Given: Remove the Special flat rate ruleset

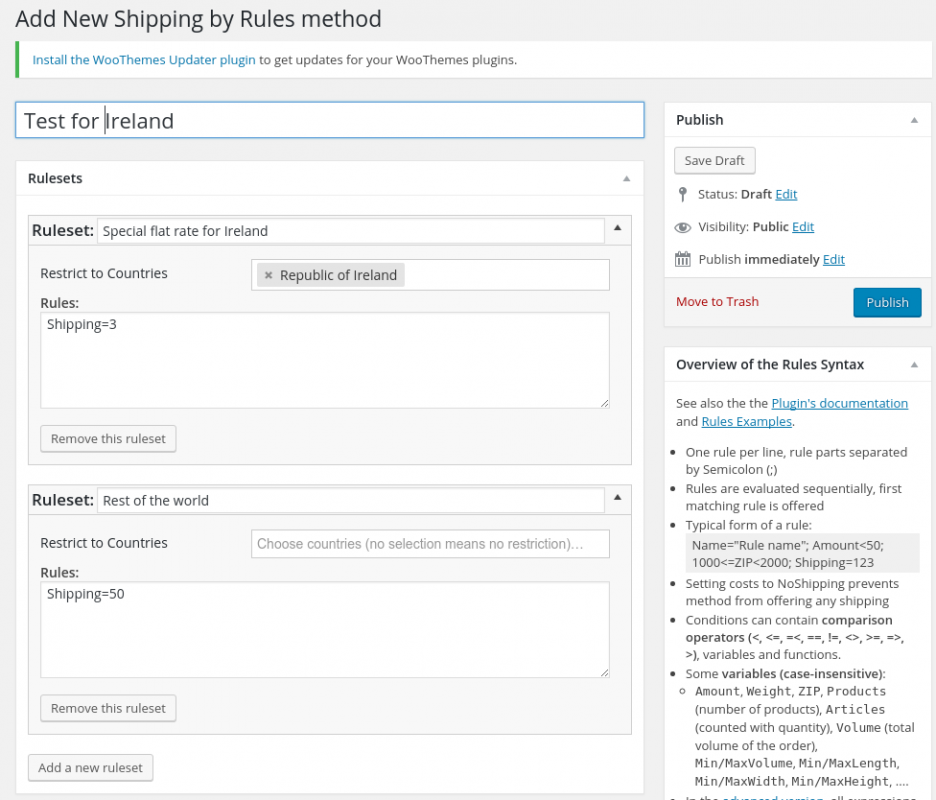Looking at the screenshot, I should pos(108,439).
